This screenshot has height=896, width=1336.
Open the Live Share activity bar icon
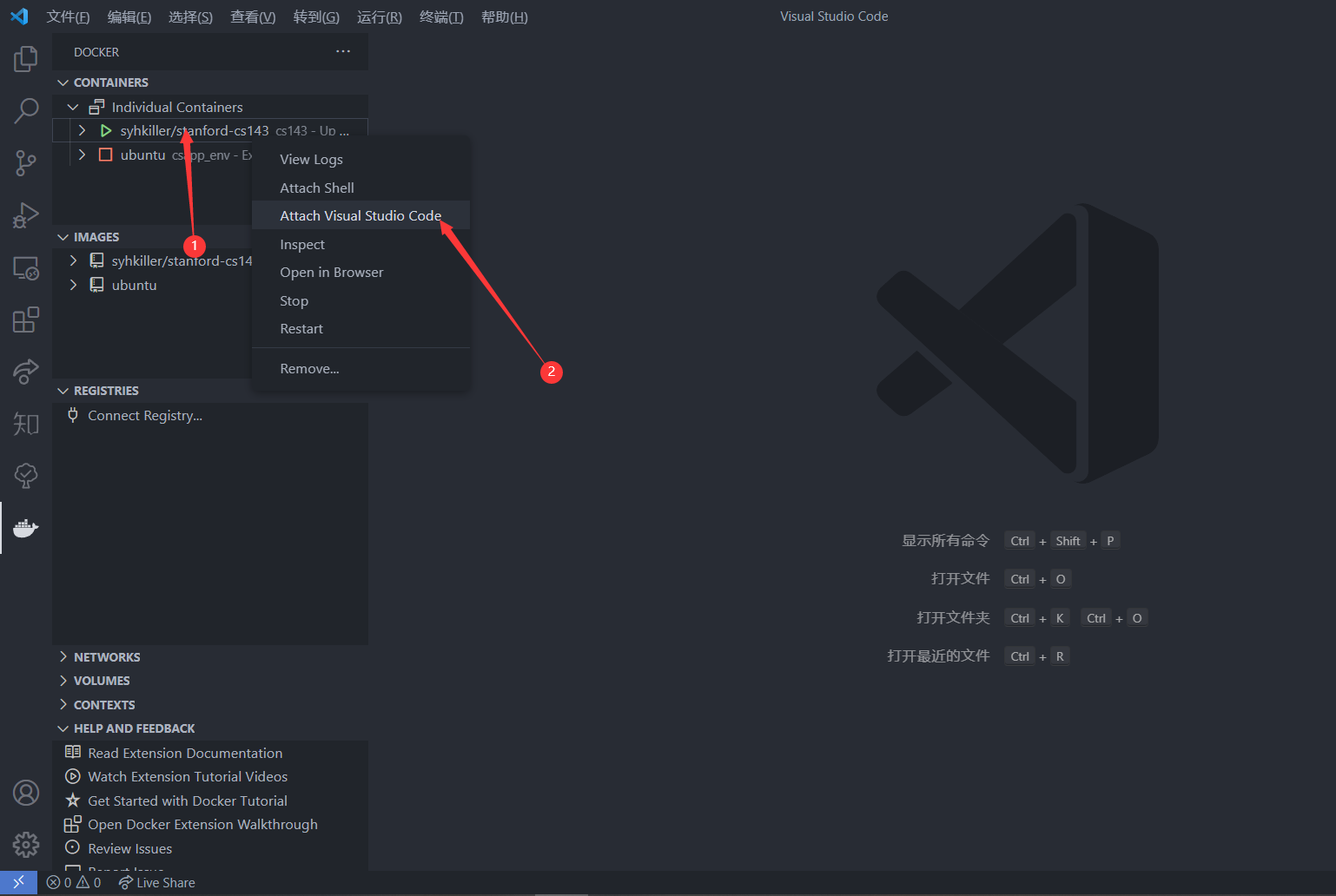(26, 372)
